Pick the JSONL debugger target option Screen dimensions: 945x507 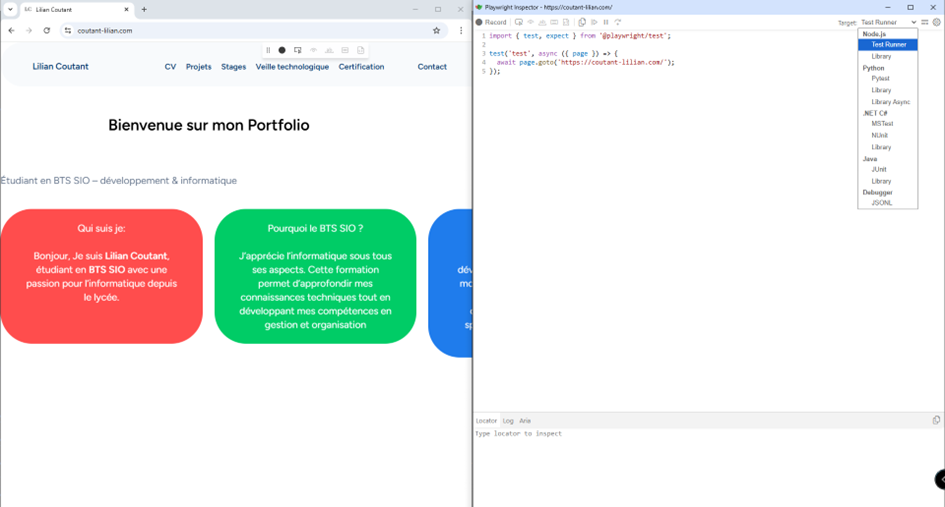pos(881,203)
